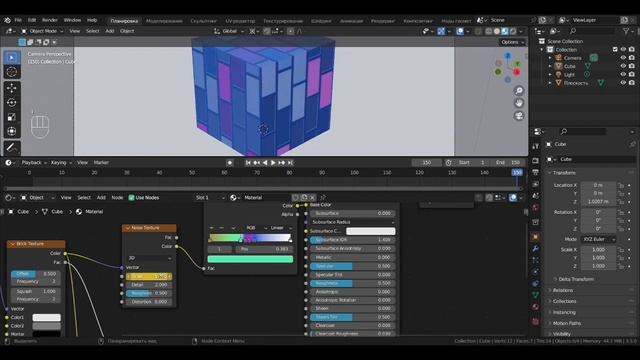Select the Rotate tool
Screen dimensions: 640x360
click(11, 102)
